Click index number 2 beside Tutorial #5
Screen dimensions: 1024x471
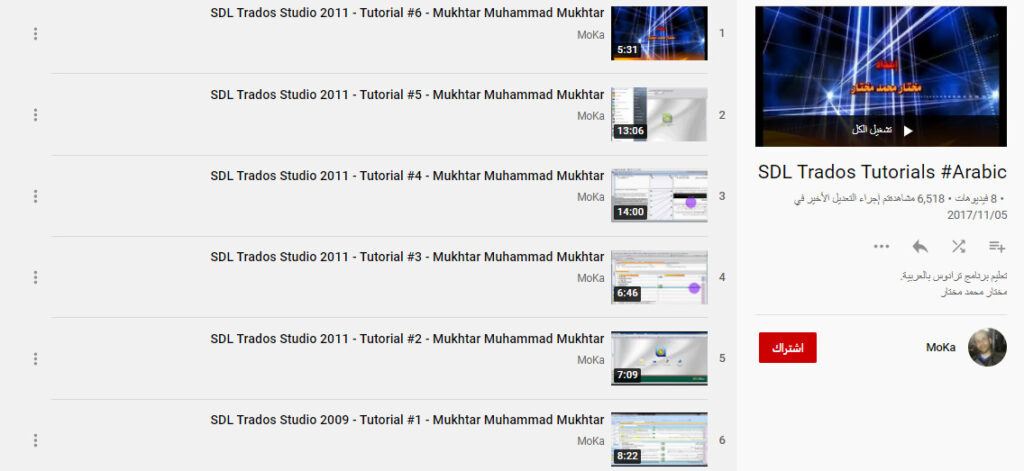point(722,115)
